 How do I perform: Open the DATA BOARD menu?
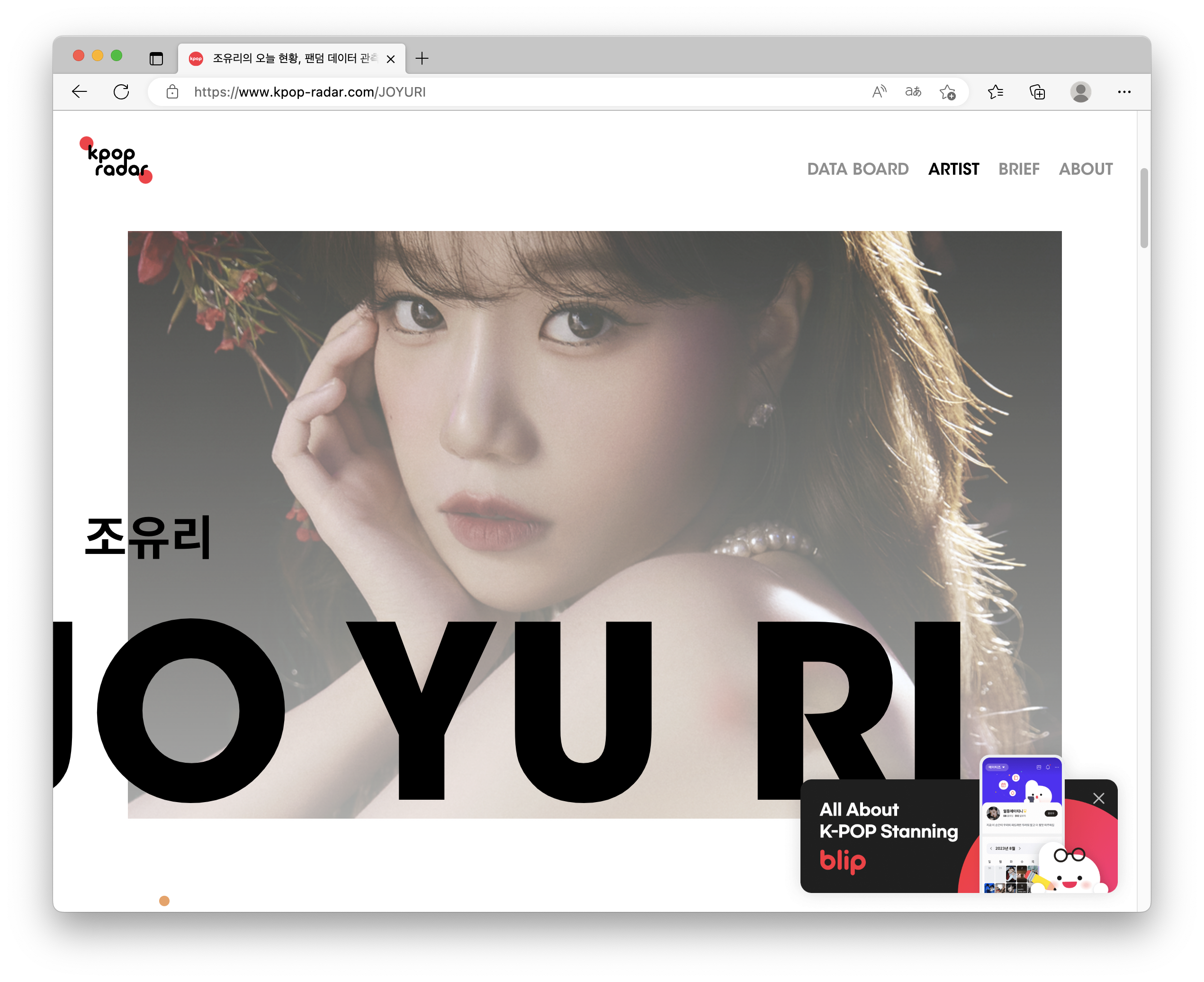(x=857, y=169)
